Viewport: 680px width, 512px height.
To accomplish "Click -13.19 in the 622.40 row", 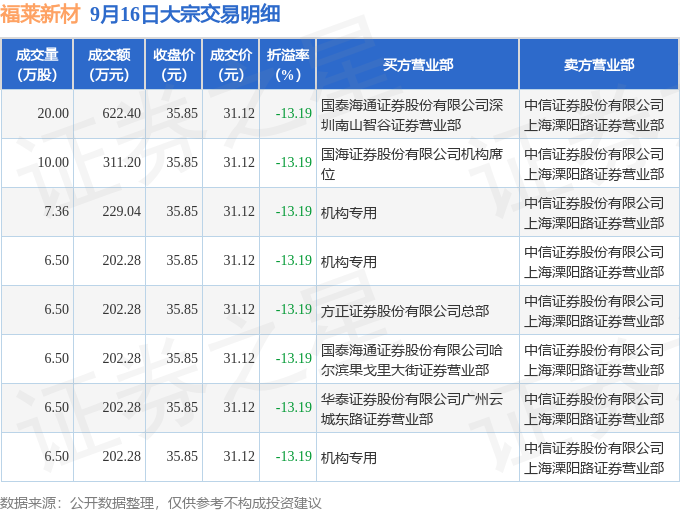I will (x=294, y=114).
